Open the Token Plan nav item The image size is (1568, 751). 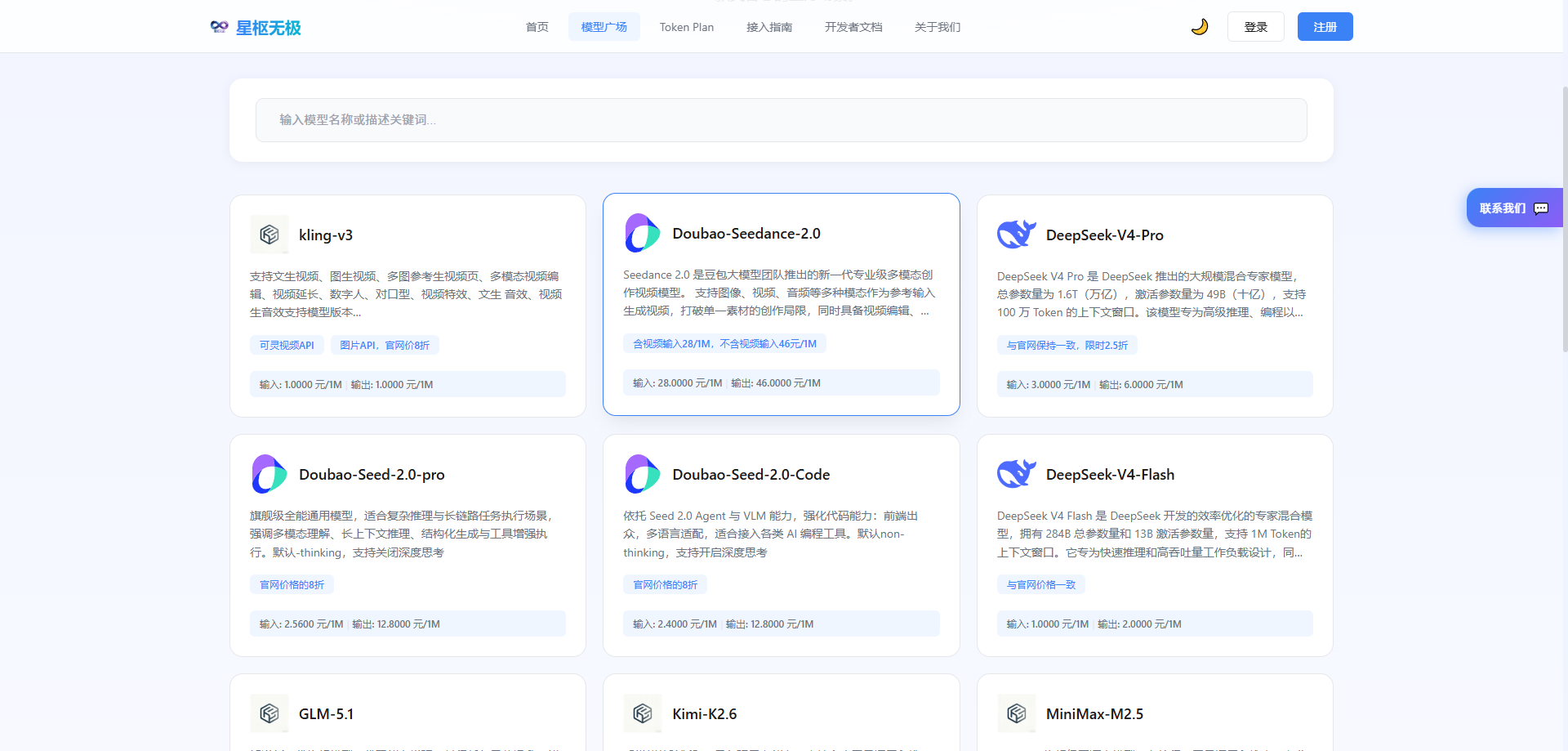(x=687, y=27)
